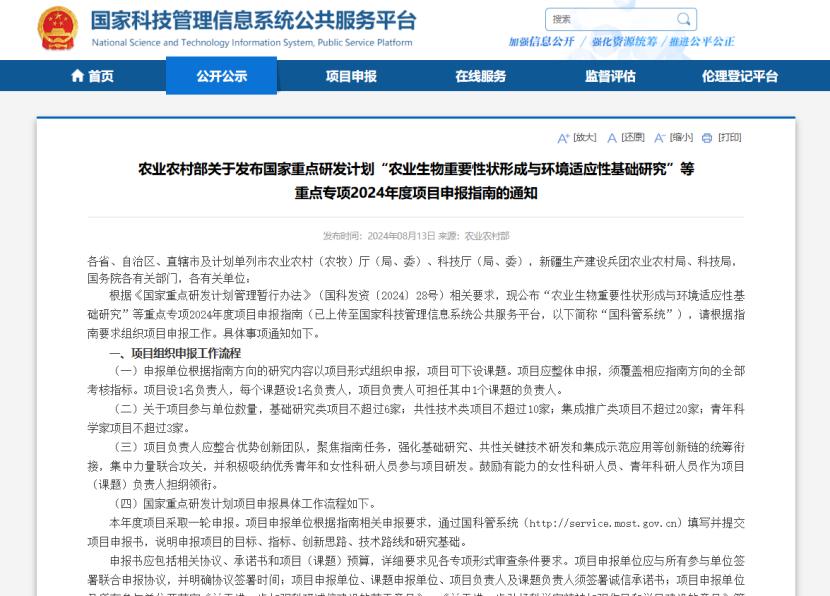Image resolution: width=830 pixels, height=596 pixels.
Task: Focus the 搜索 search input field
Action: (610, 19)
